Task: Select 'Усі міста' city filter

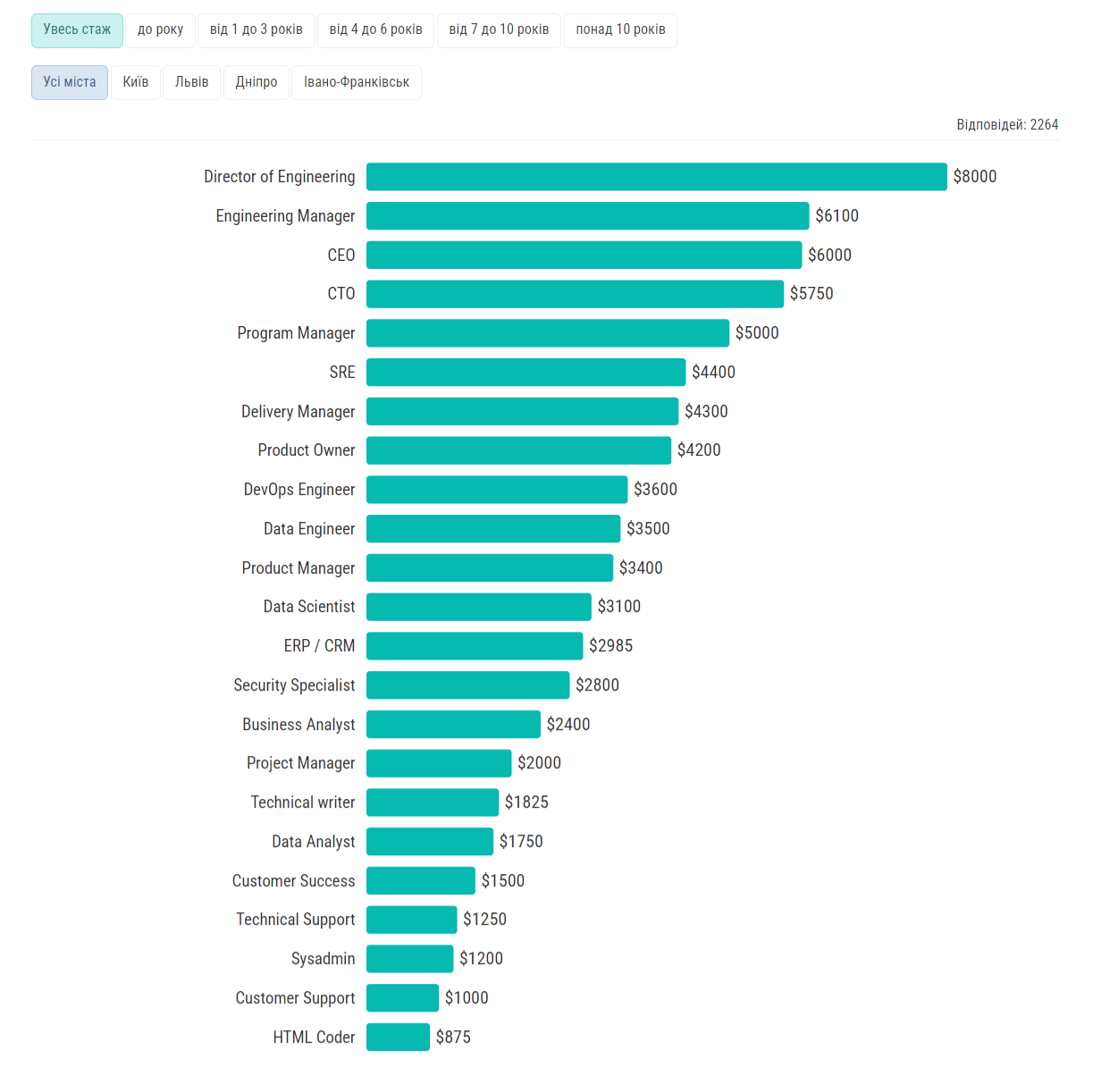Action: point(70,82)
